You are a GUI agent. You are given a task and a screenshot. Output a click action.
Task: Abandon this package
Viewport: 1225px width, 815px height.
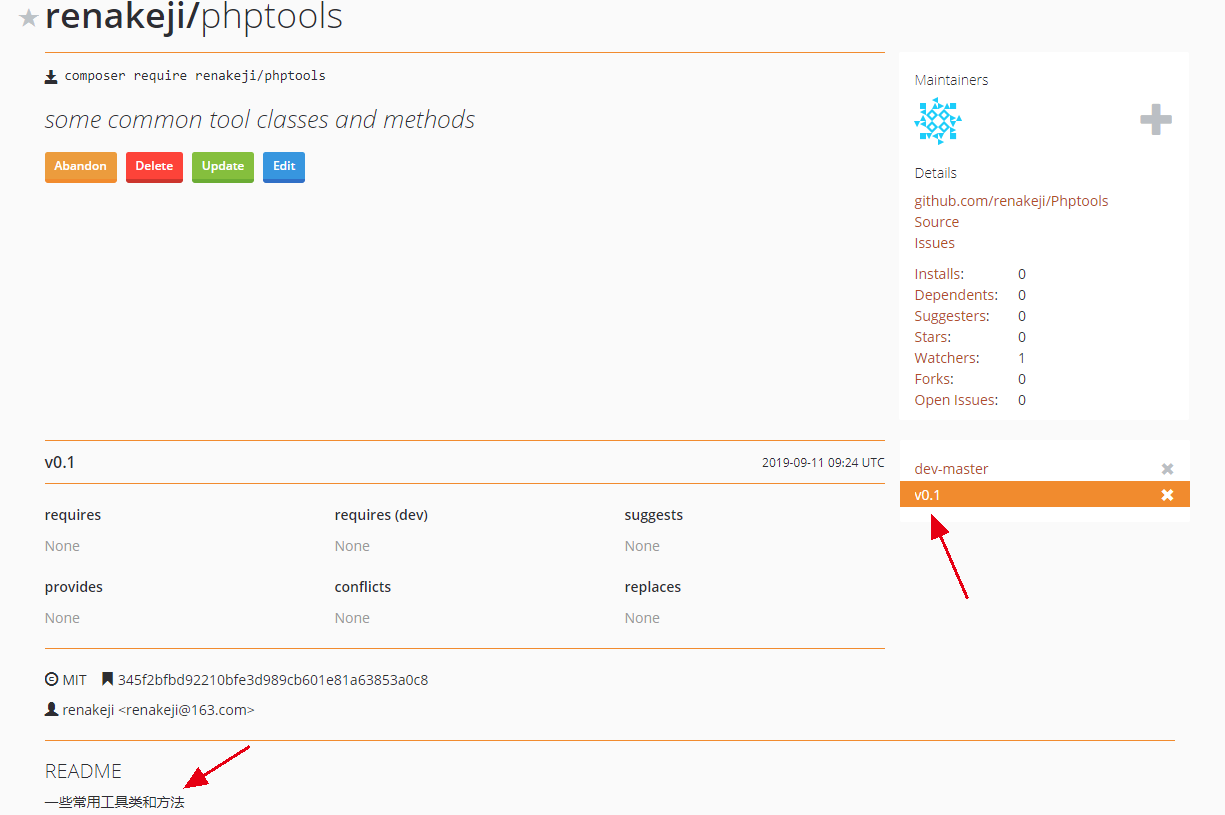(x=81, y=166)
